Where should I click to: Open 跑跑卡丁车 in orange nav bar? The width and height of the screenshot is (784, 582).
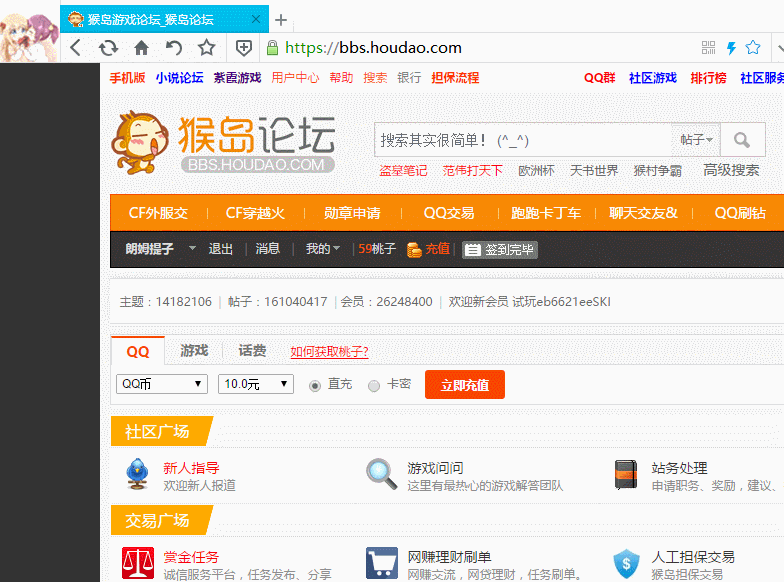(546, 213)
